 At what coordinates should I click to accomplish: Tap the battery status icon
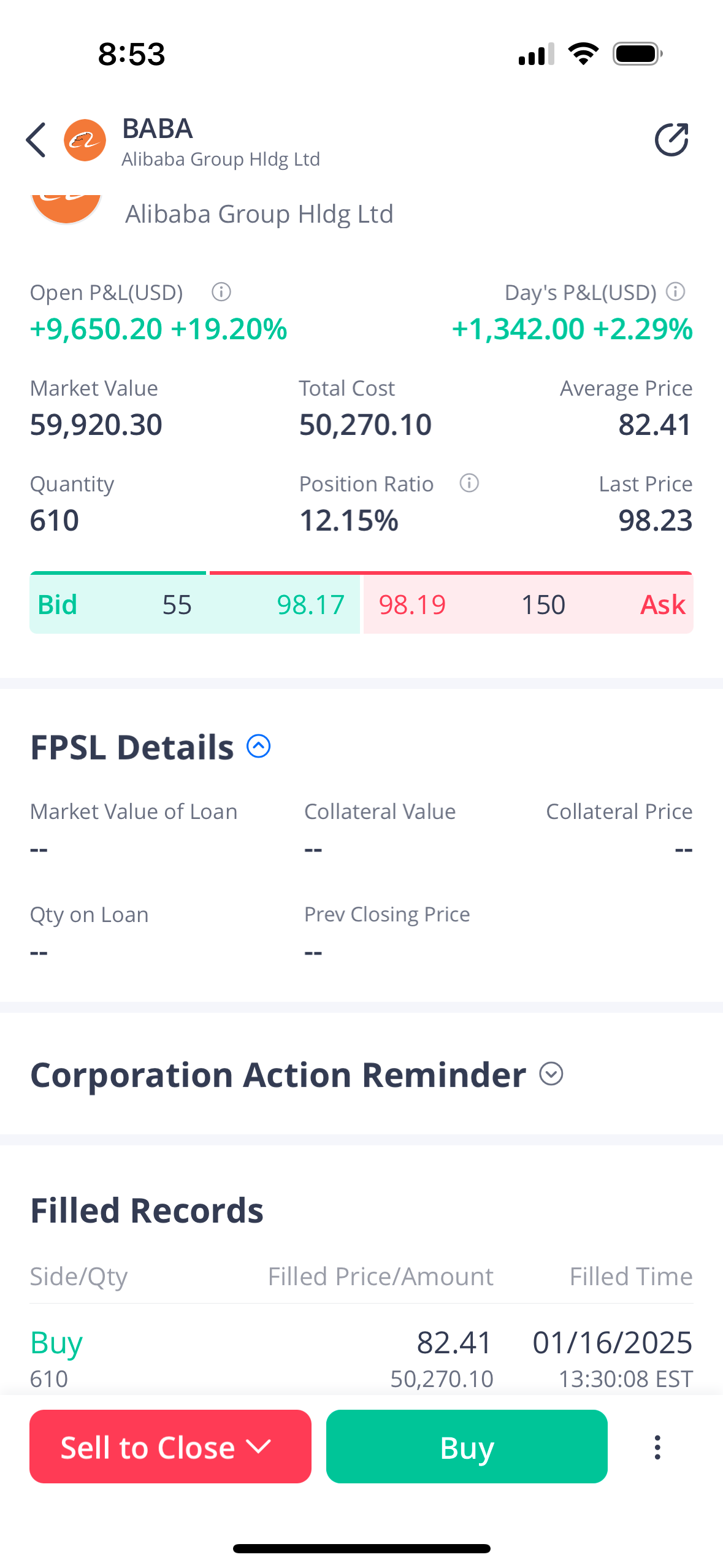pyautogui.click(x=637, y=54)
